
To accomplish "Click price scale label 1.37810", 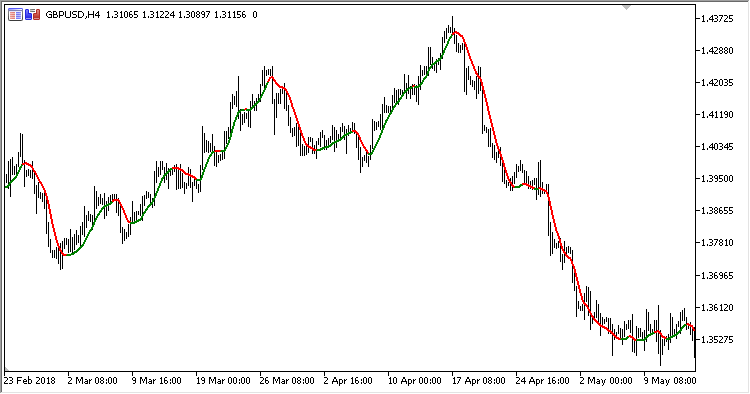I will point(717,243).
